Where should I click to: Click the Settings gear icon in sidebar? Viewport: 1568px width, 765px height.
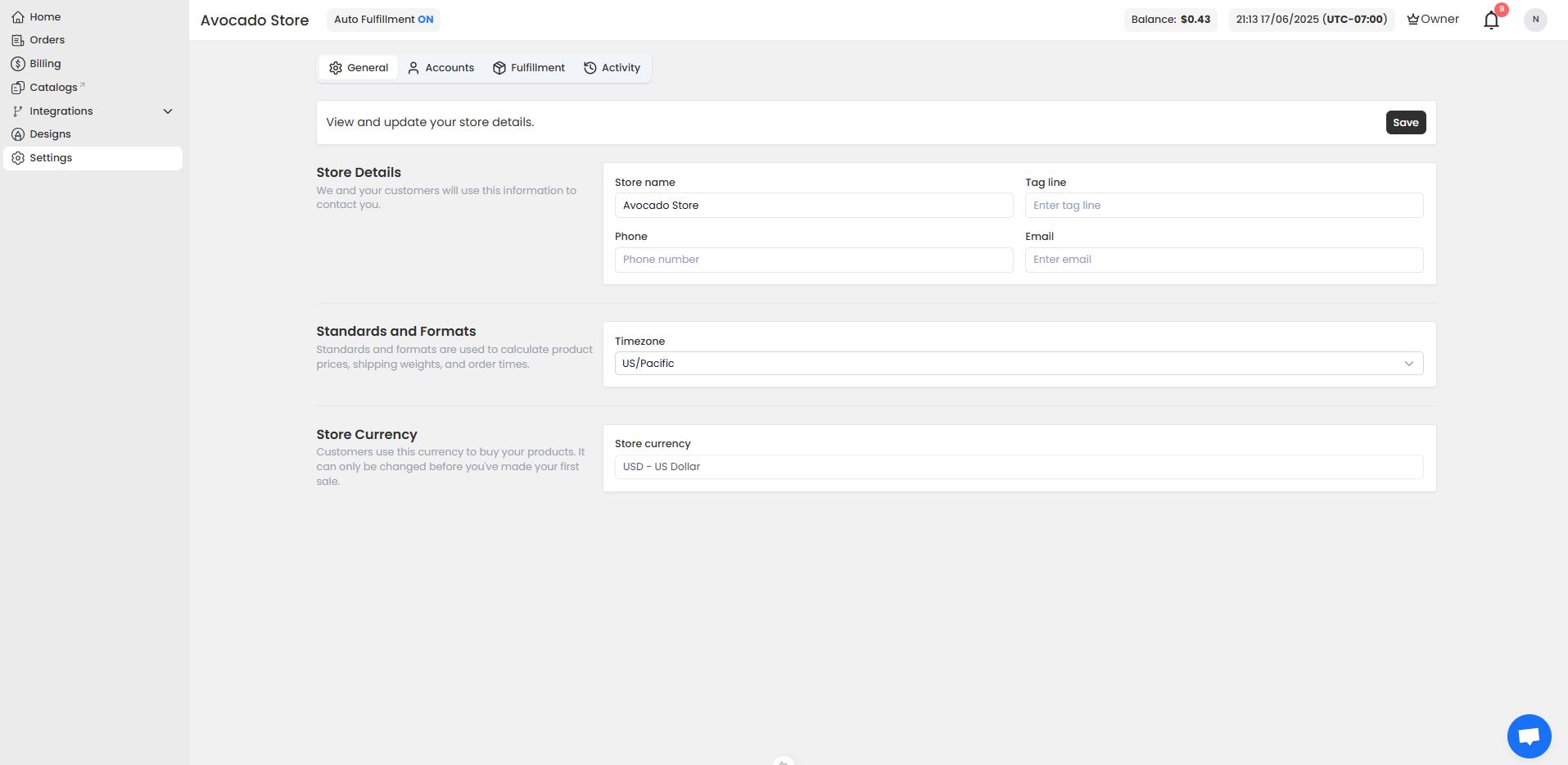point(18,158)
